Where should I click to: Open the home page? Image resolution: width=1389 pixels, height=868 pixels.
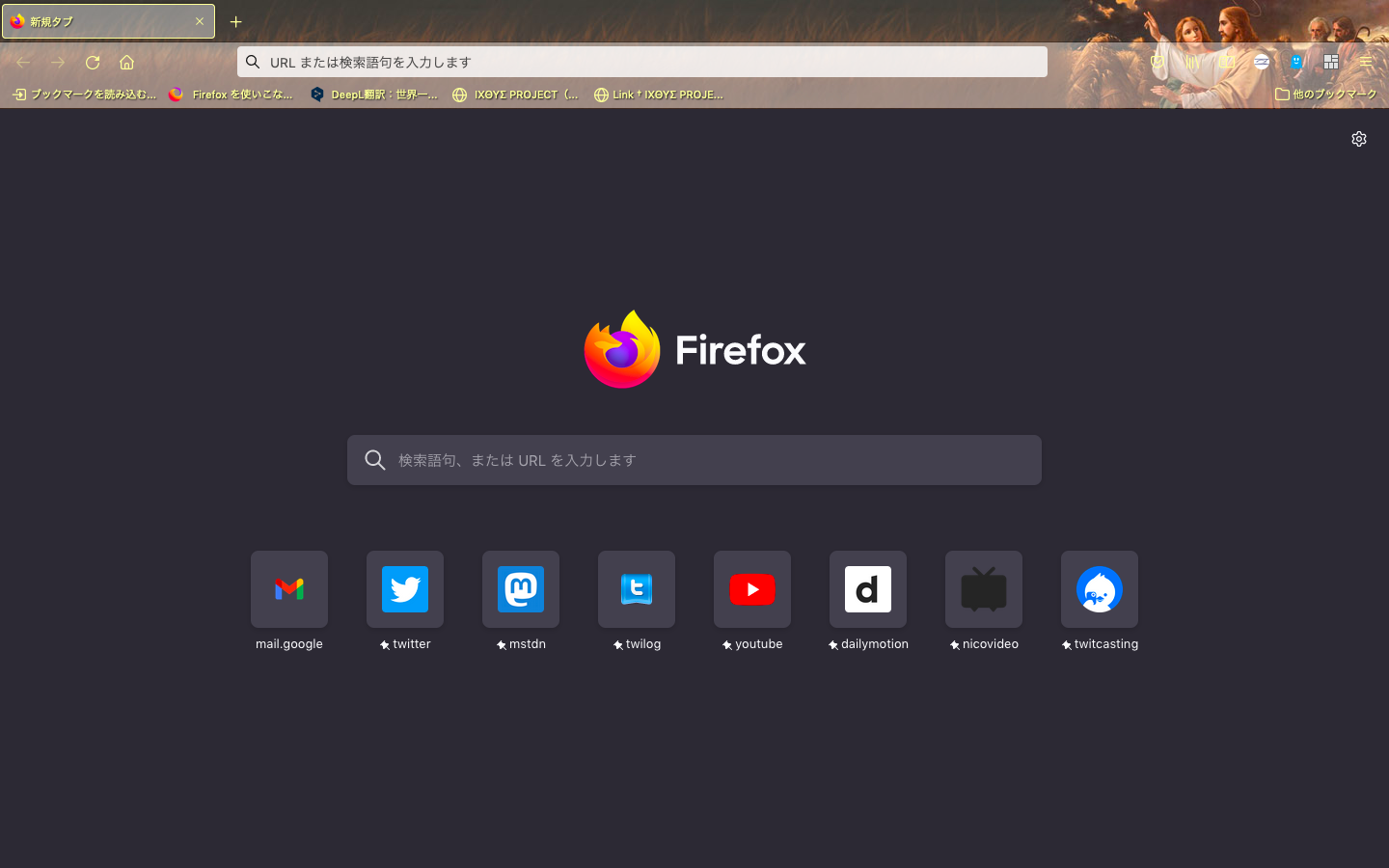pos(126,63)
